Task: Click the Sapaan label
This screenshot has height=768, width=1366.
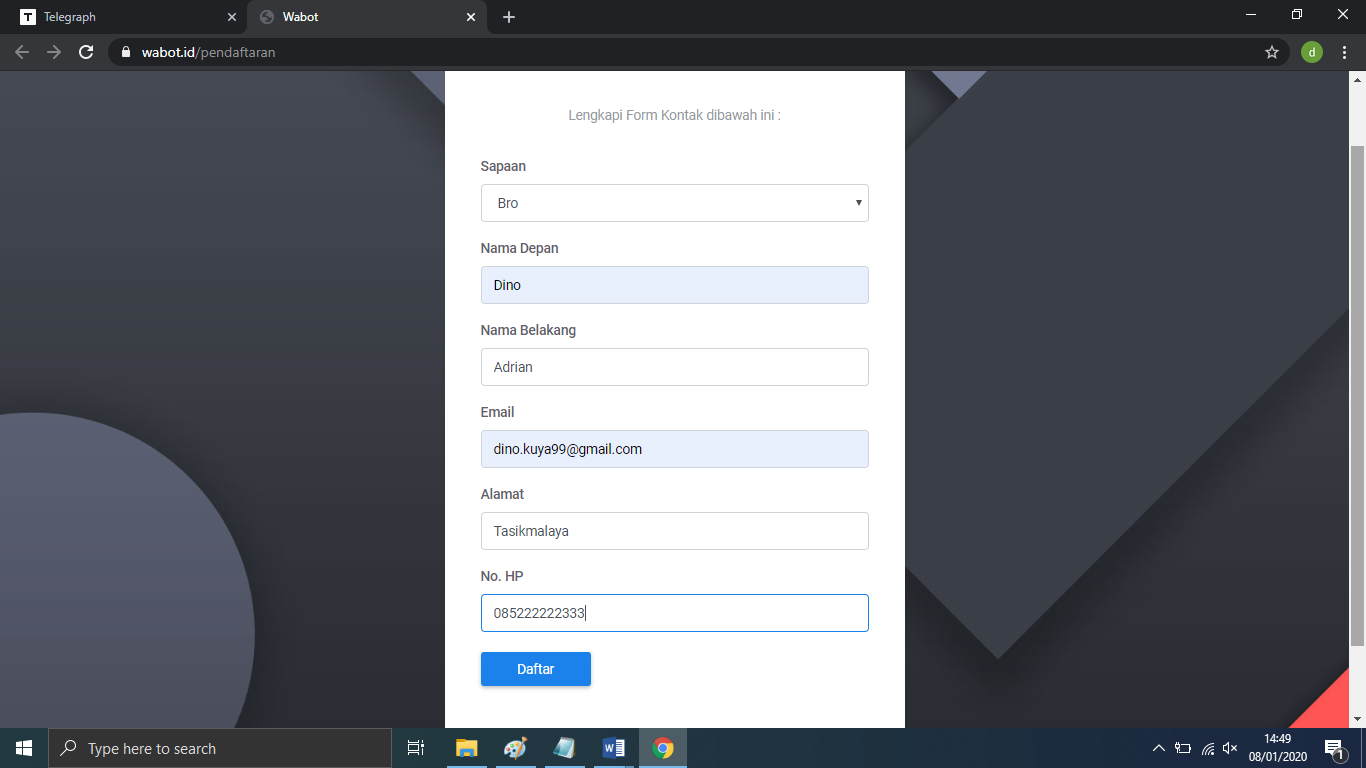Action: pos(503,166)
